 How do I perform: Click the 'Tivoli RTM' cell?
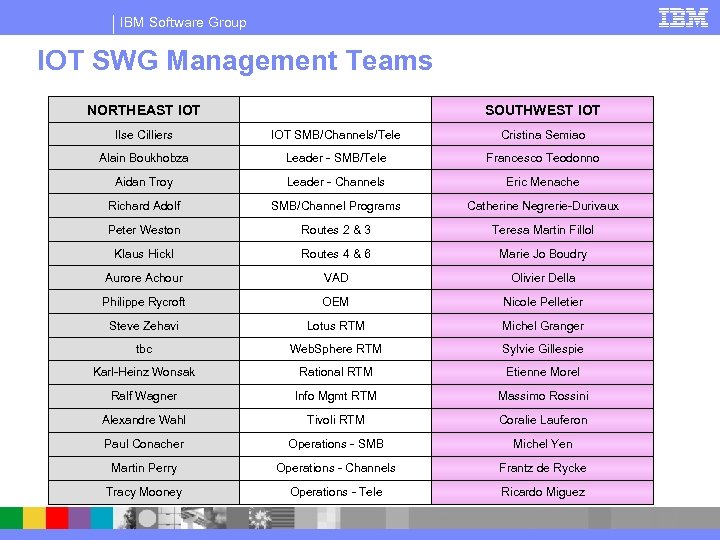coord(335,420)
